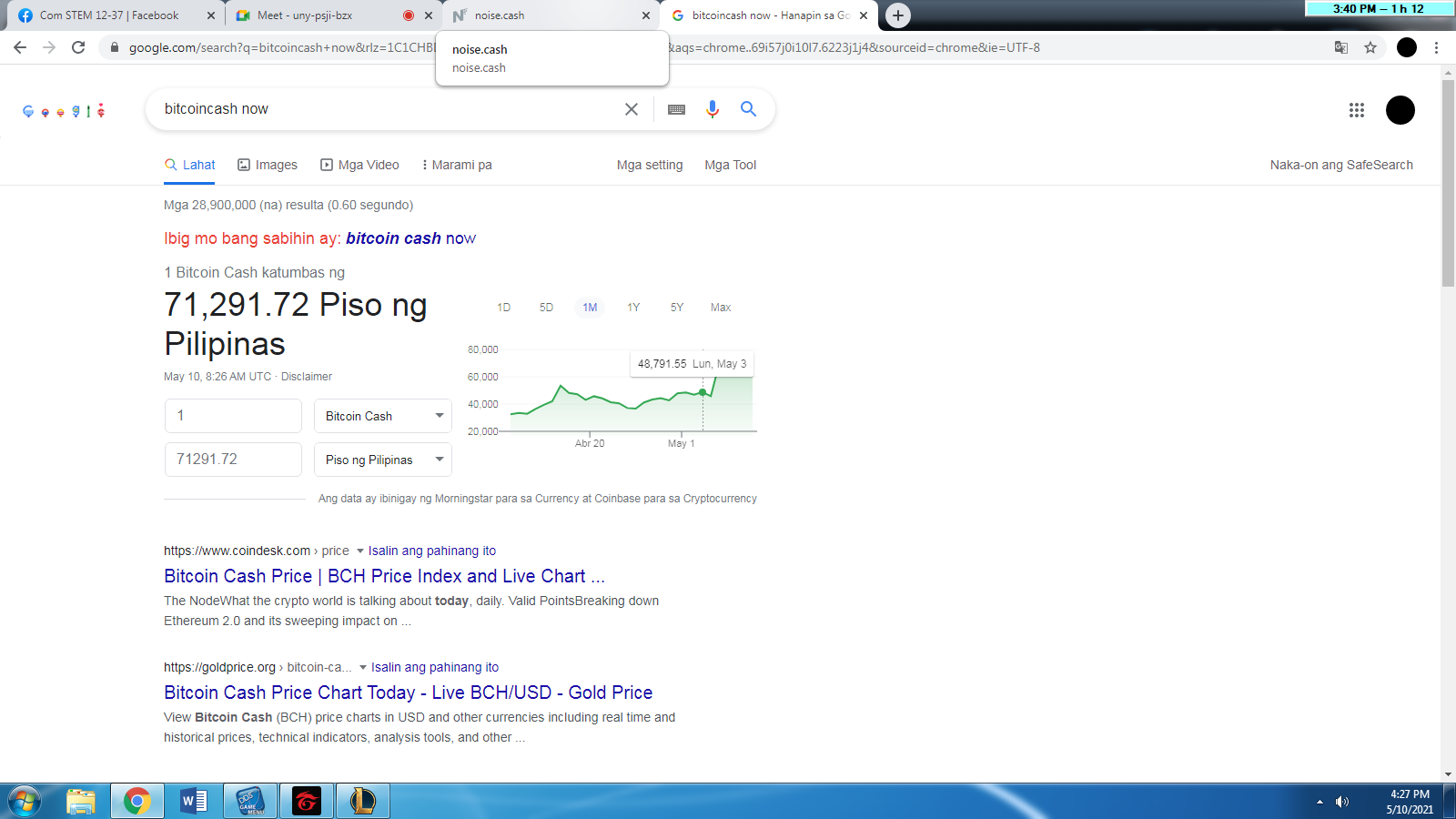Close the Com STEM 12-37 Facebook tab
Screen dimensions: 1456x819
[211, 15]
